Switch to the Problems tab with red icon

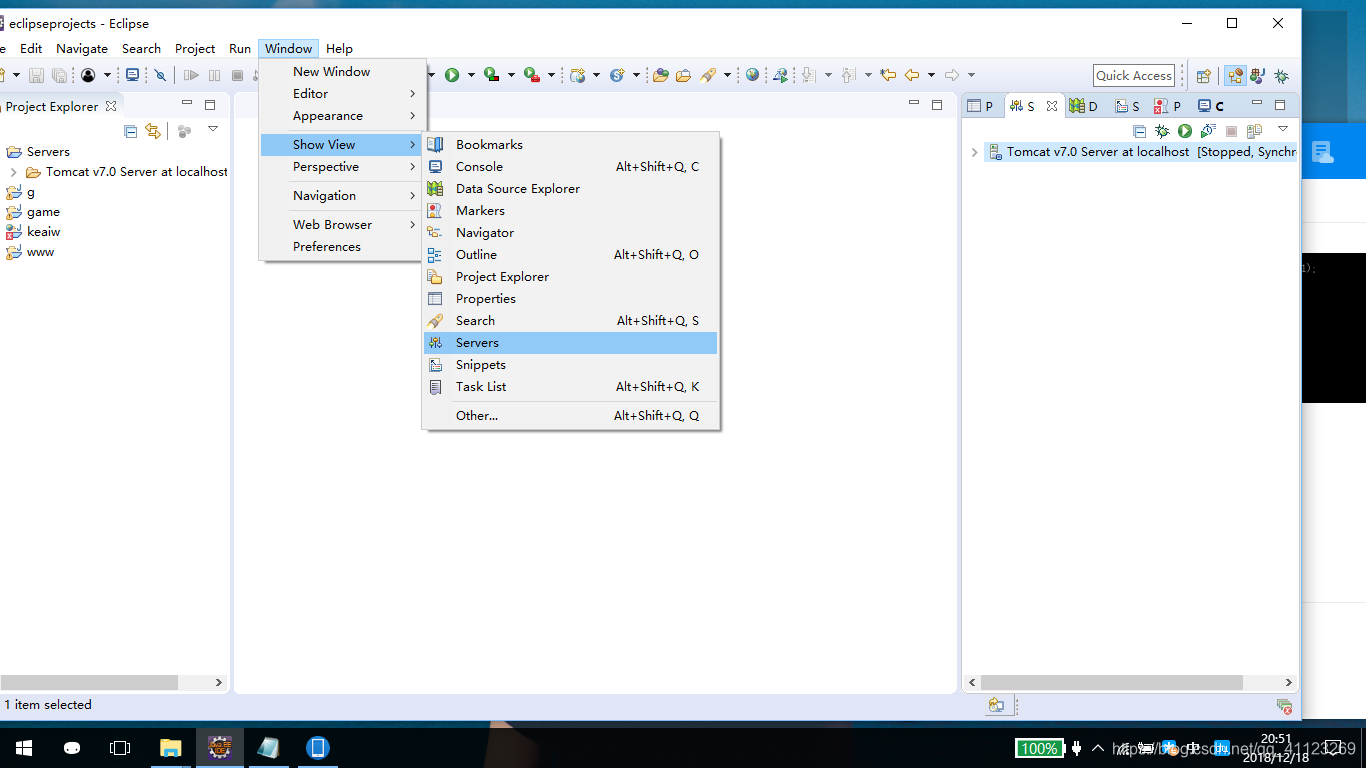tap(1167, 106)
